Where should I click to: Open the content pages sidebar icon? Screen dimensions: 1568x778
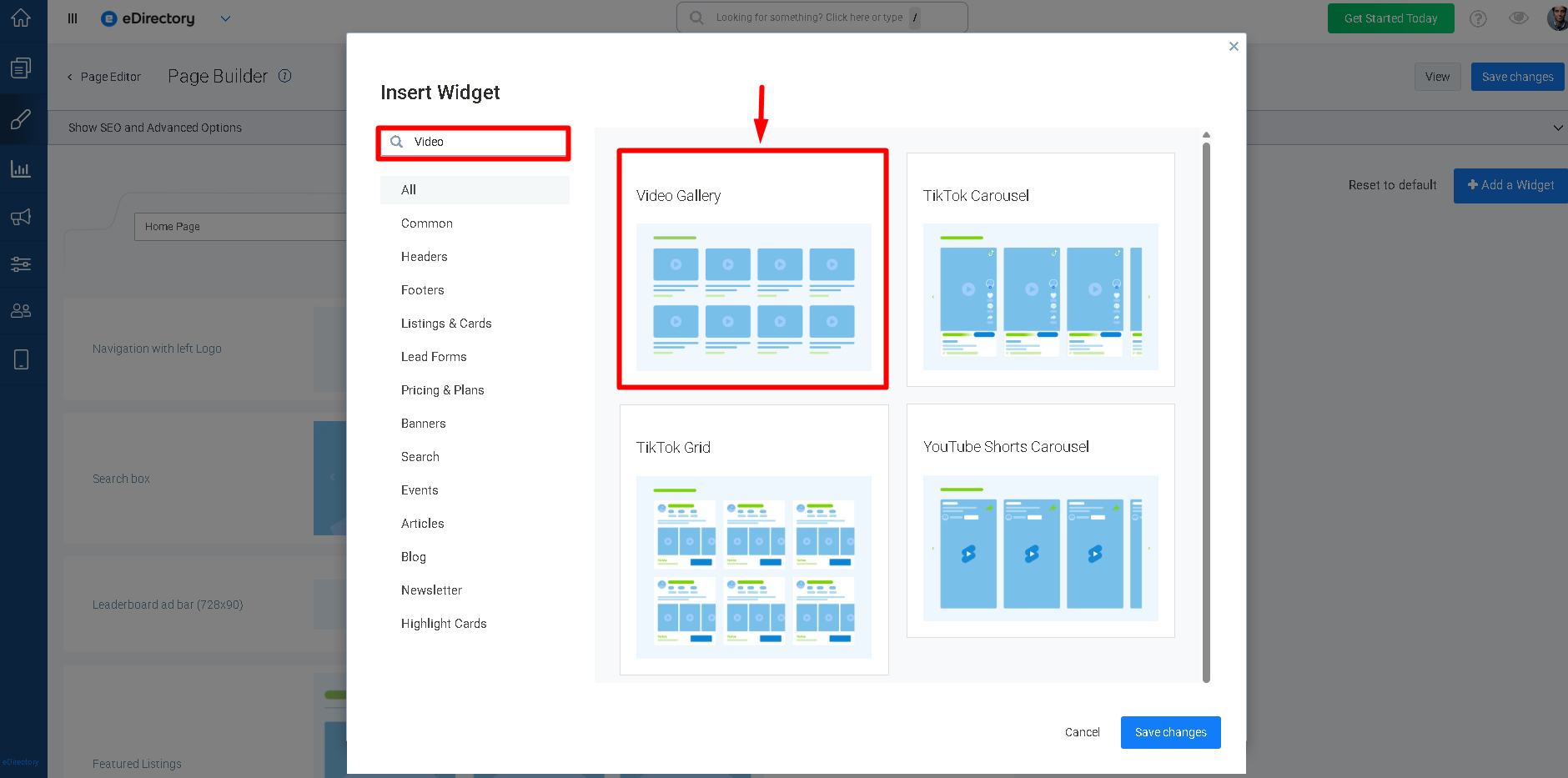[21, 68]
